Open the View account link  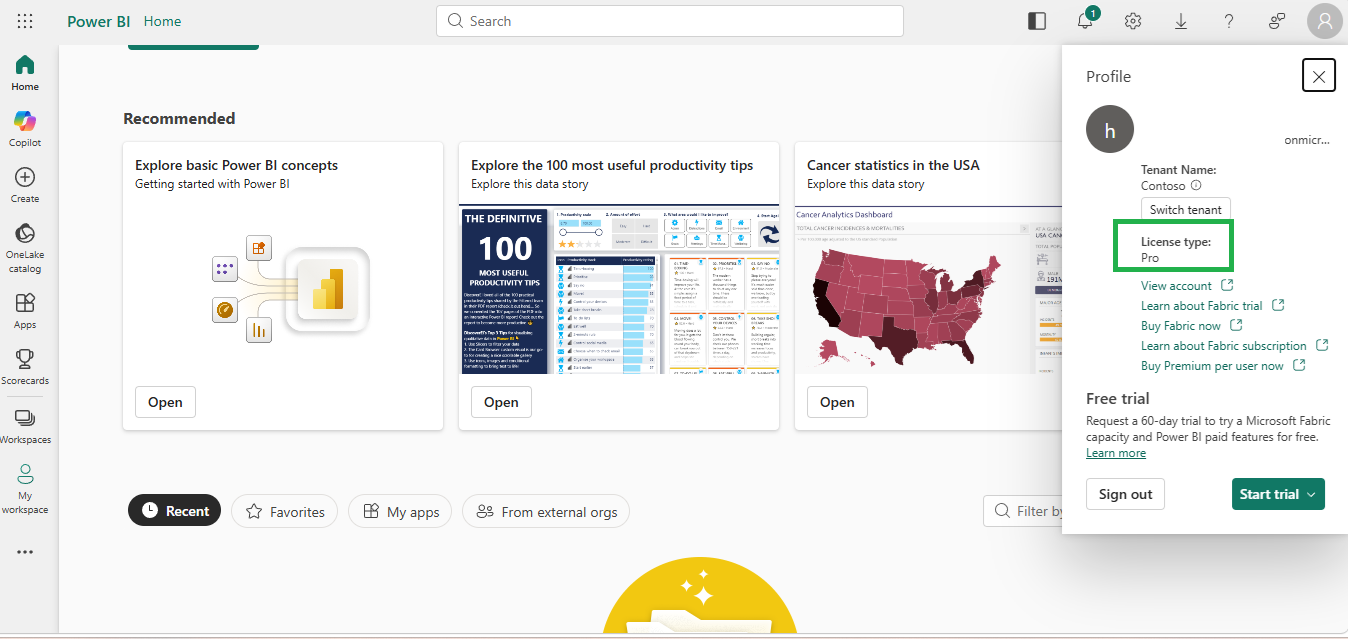pyautogui.click(x=1187, y=286)
